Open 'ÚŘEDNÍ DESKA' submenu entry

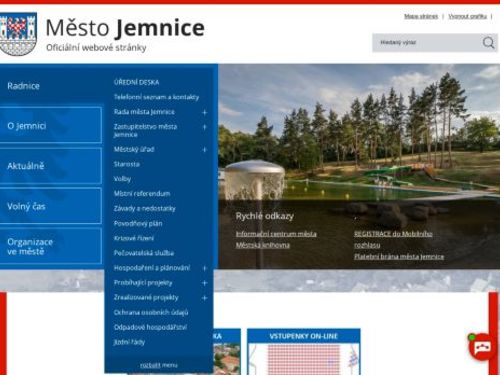[x=136, y=82]
